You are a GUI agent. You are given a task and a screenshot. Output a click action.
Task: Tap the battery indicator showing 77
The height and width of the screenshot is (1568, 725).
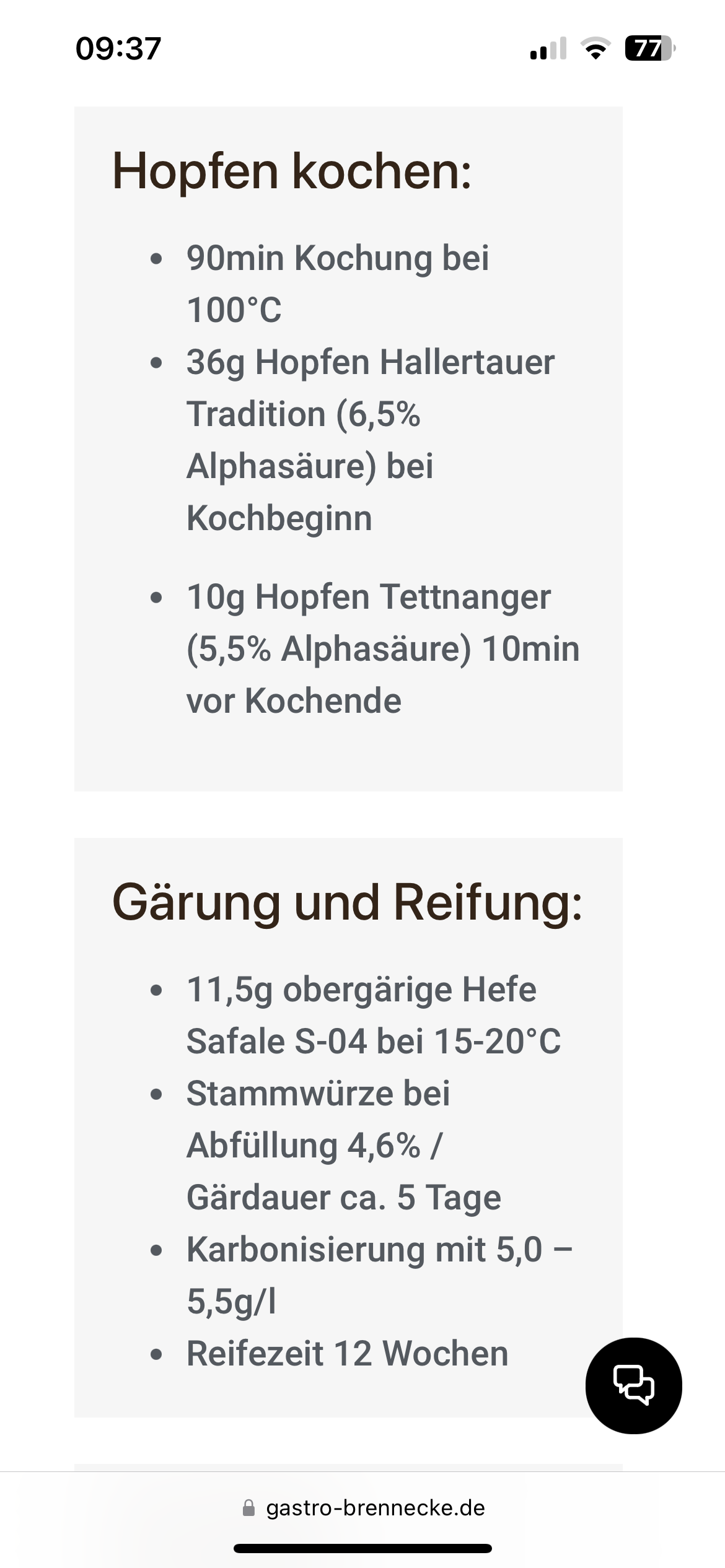(649, 48)
